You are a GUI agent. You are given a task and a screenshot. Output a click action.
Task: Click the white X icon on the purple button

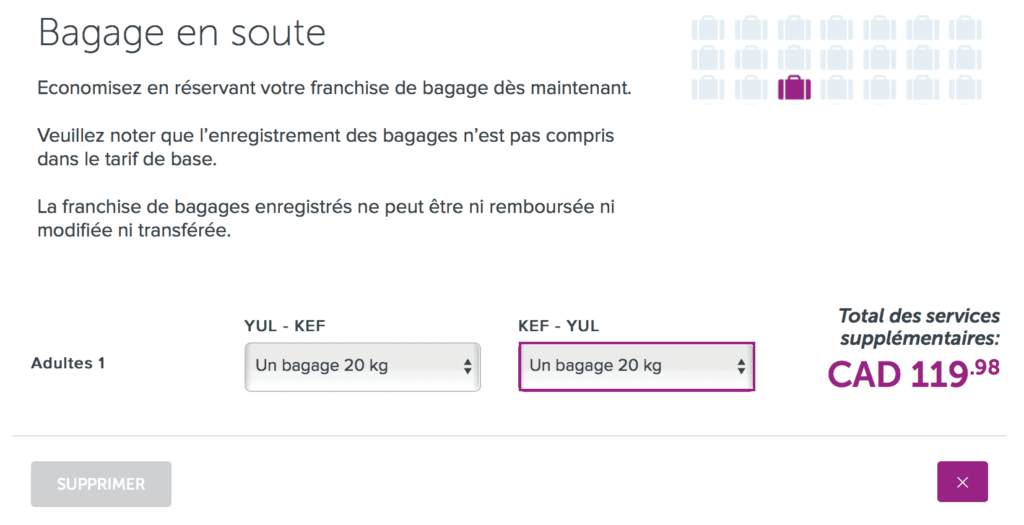[962, 482]
